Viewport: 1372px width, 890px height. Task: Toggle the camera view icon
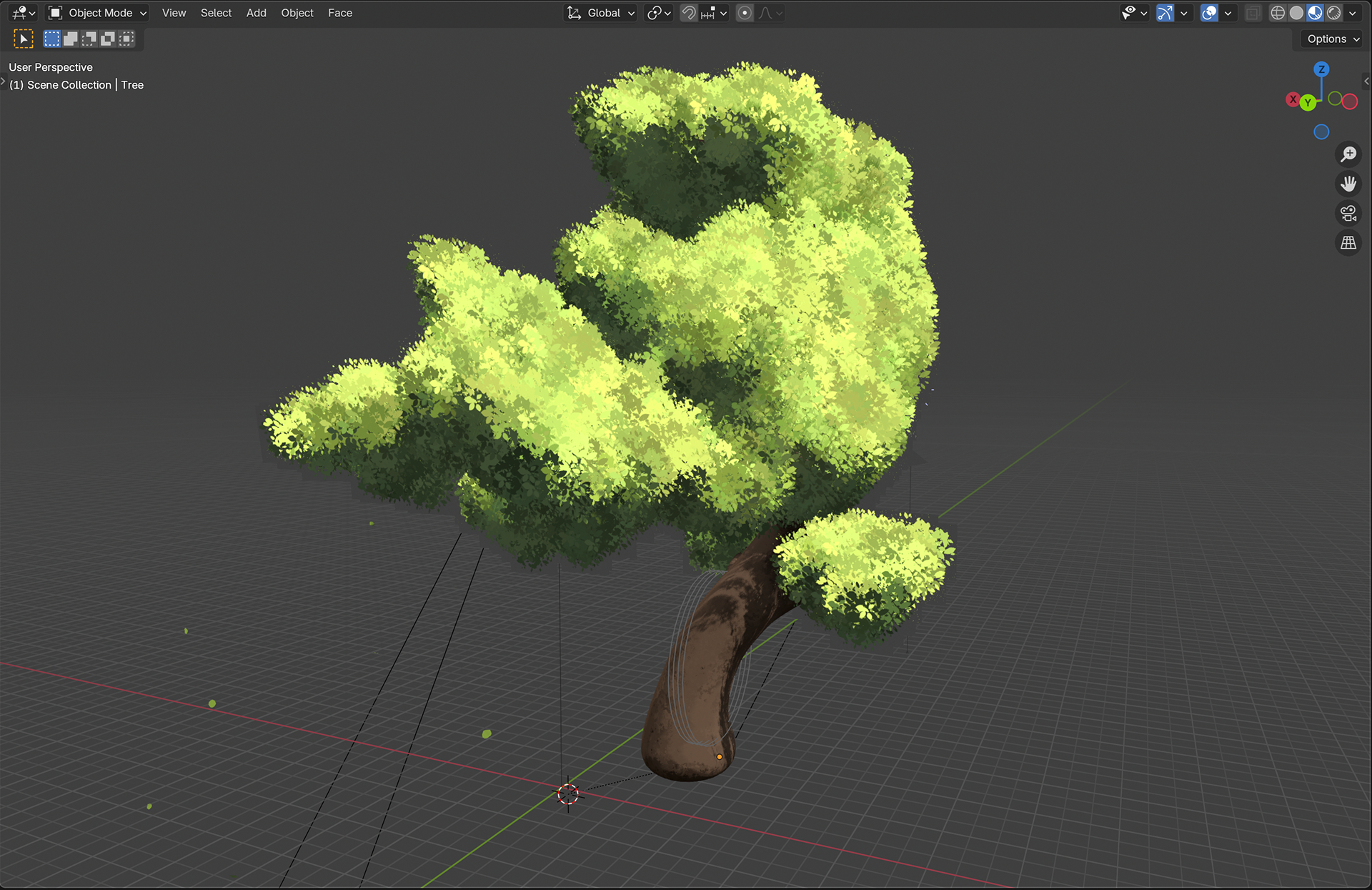[1348, 213]
